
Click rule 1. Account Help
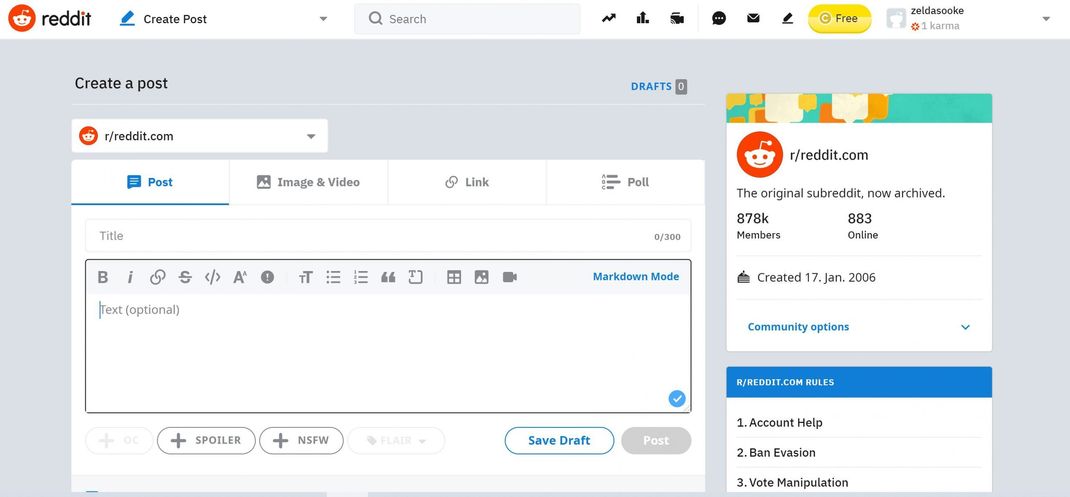pos(779,423)
